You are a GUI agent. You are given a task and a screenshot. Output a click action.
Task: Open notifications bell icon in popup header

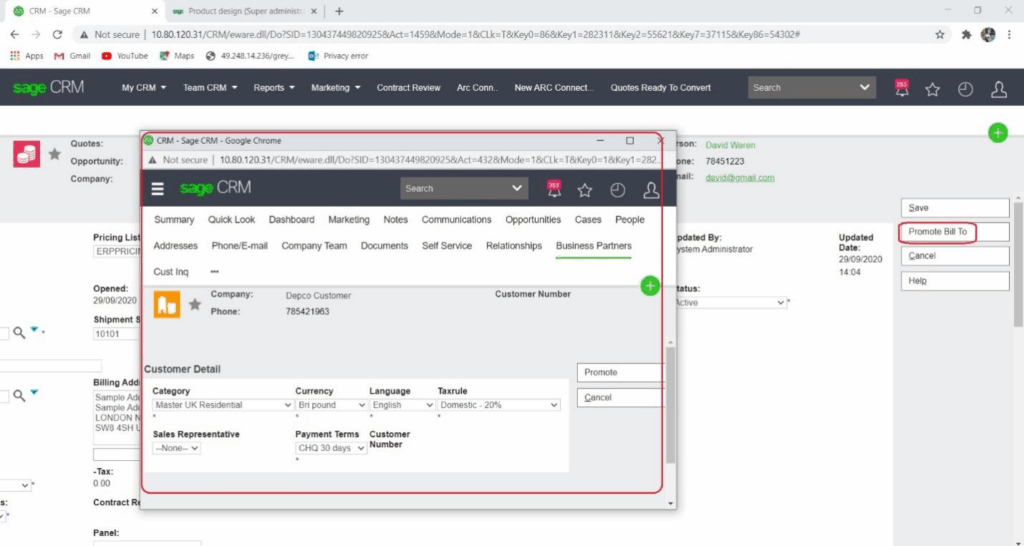(553, 189)
